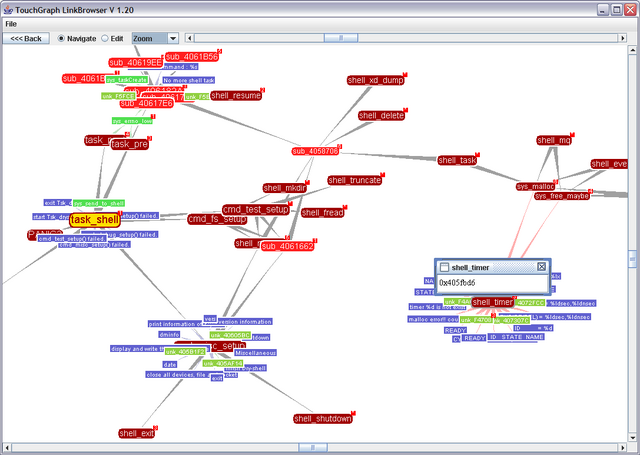Click 'cmd_mdio_setup() failed.' label
This screenshot has height=455, width=640.
point(94,245)
